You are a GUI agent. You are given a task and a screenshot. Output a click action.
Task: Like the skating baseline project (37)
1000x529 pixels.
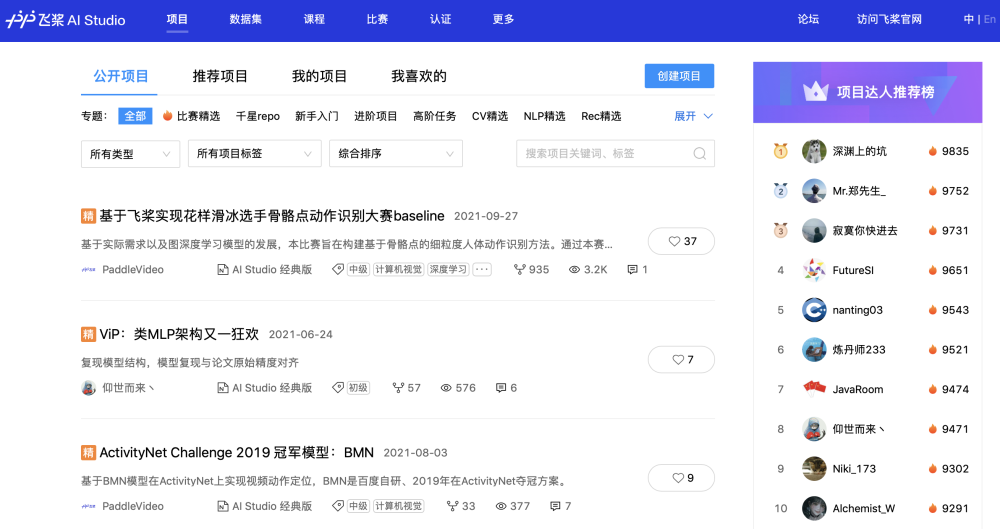(x=681, y=241)
